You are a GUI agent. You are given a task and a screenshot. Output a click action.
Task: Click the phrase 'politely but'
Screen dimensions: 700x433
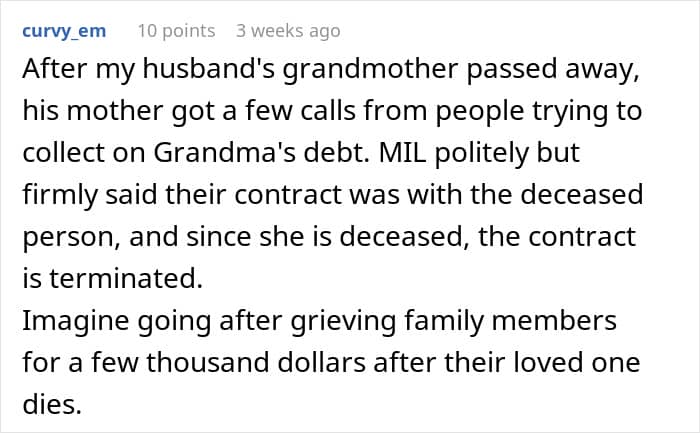point(507,154)
